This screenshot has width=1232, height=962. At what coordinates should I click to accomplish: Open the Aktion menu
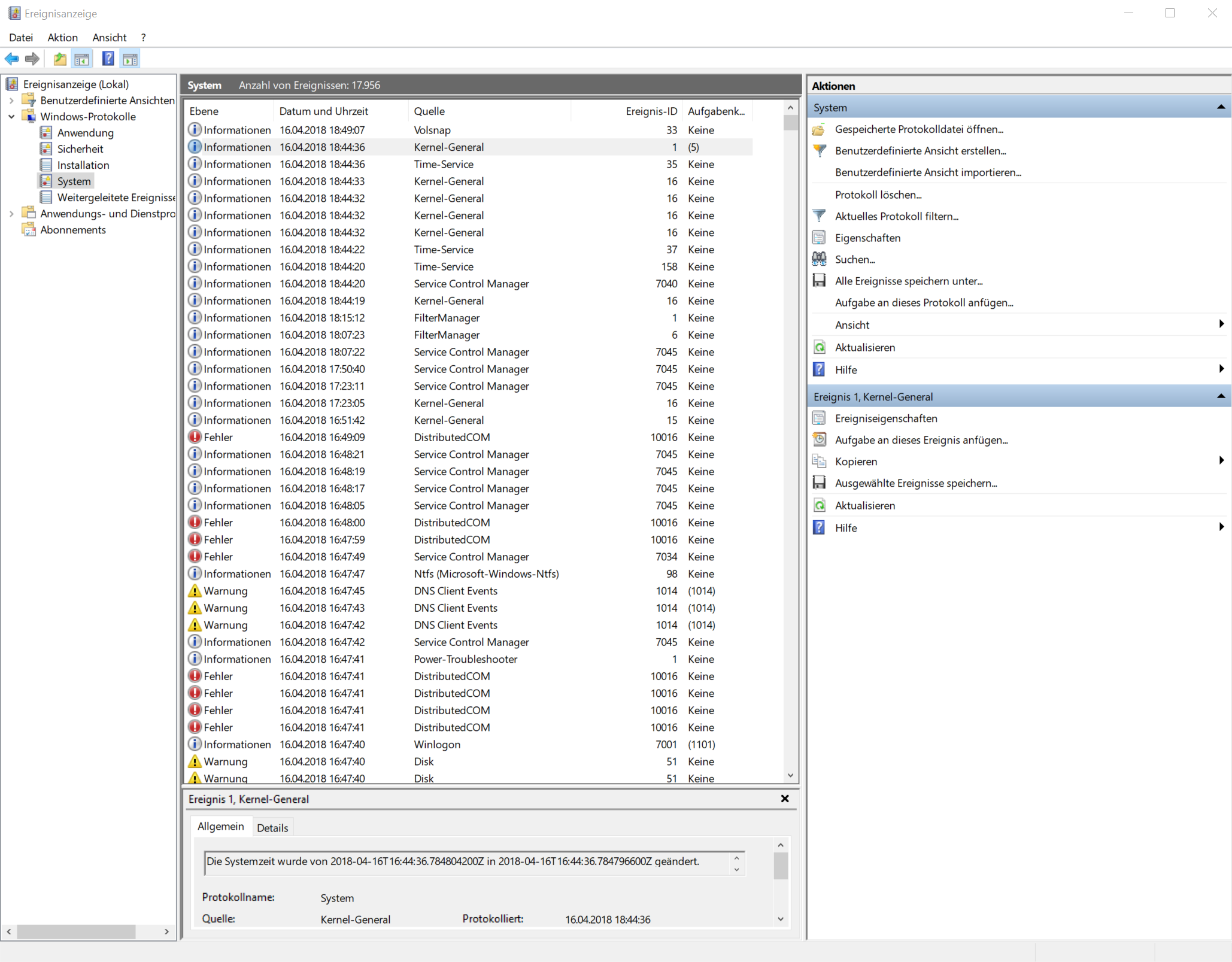63,37
